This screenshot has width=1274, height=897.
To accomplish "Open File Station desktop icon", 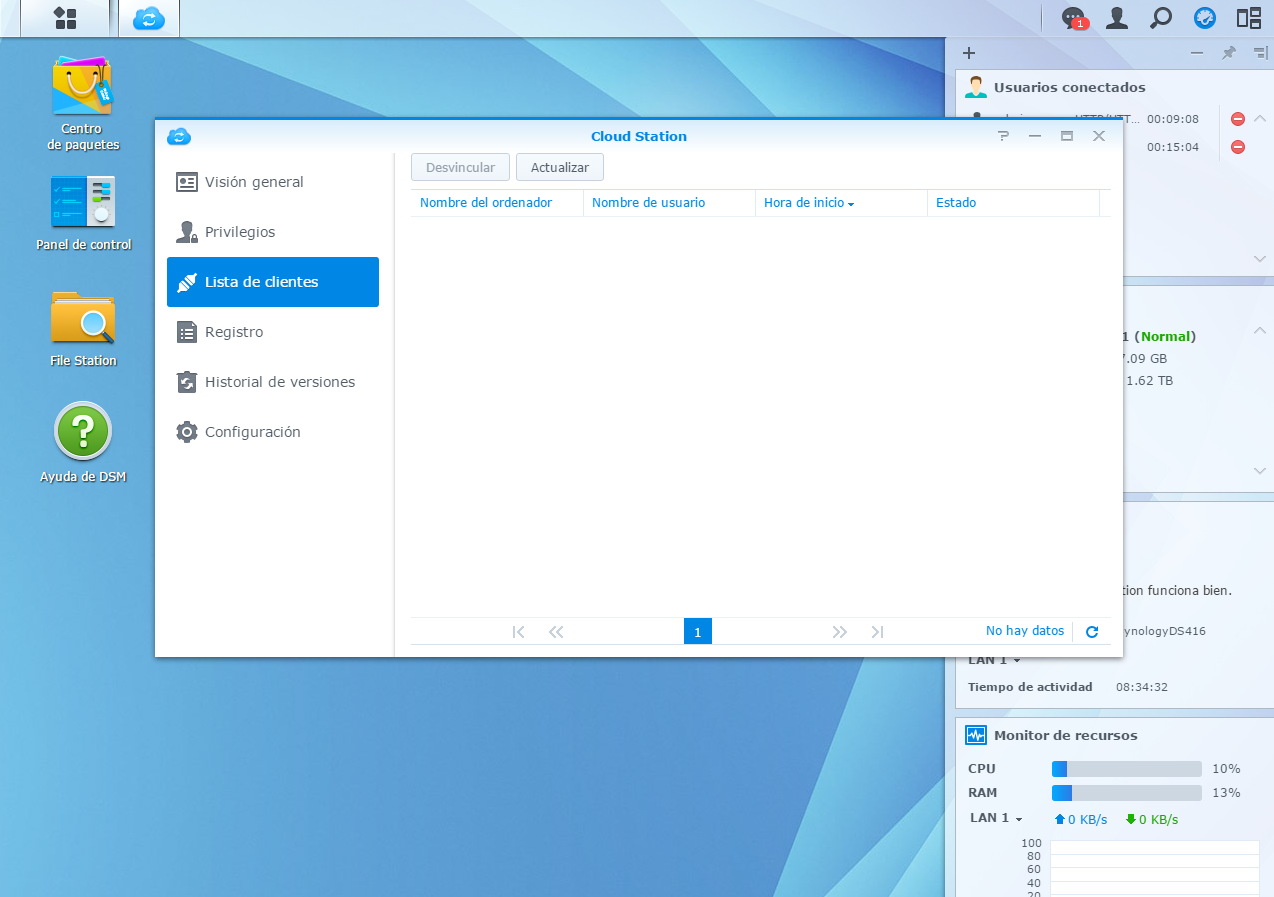I will [x=83, y=330].
